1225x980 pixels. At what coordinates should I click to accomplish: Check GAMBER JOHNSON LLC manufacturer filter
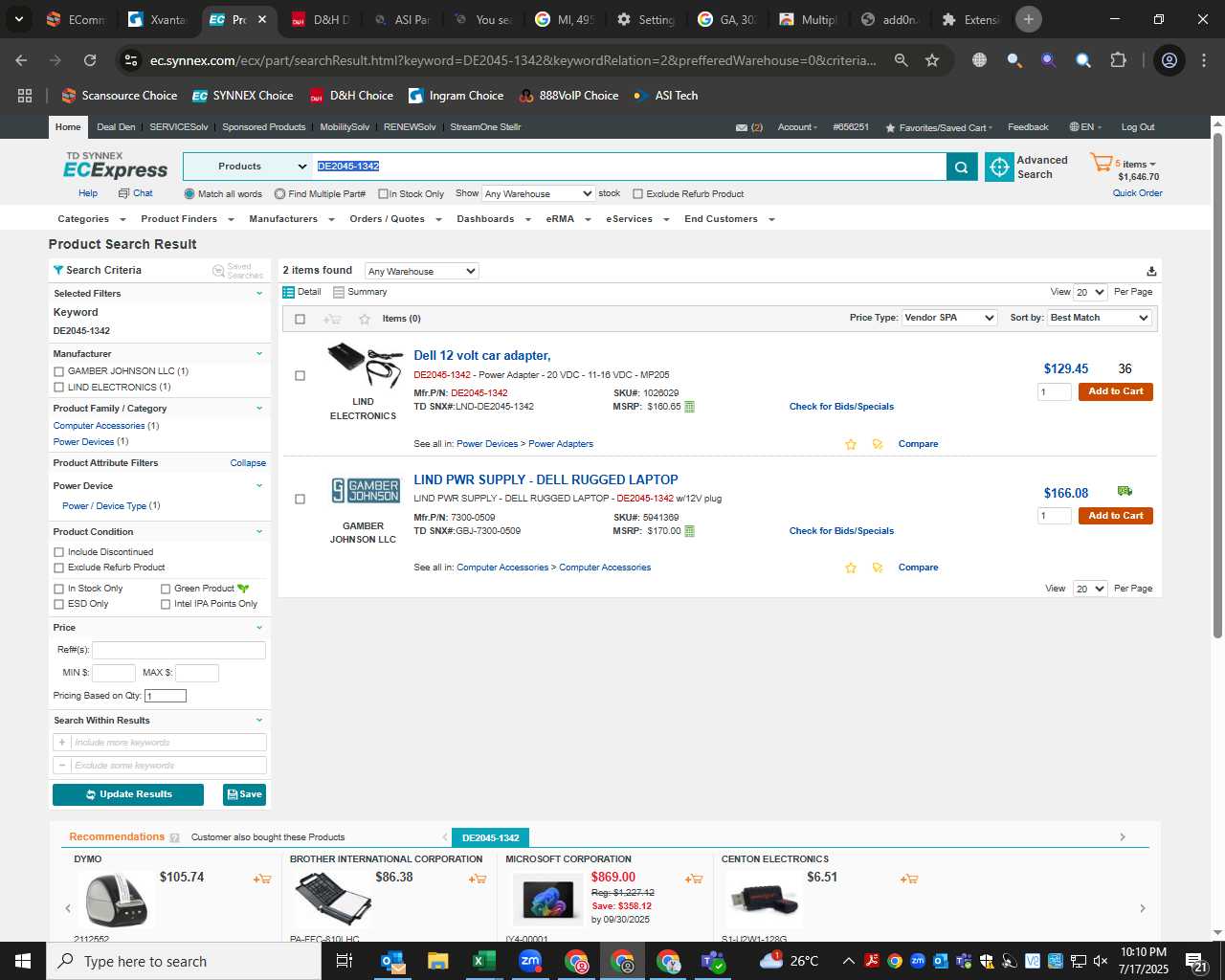(59, 371)
